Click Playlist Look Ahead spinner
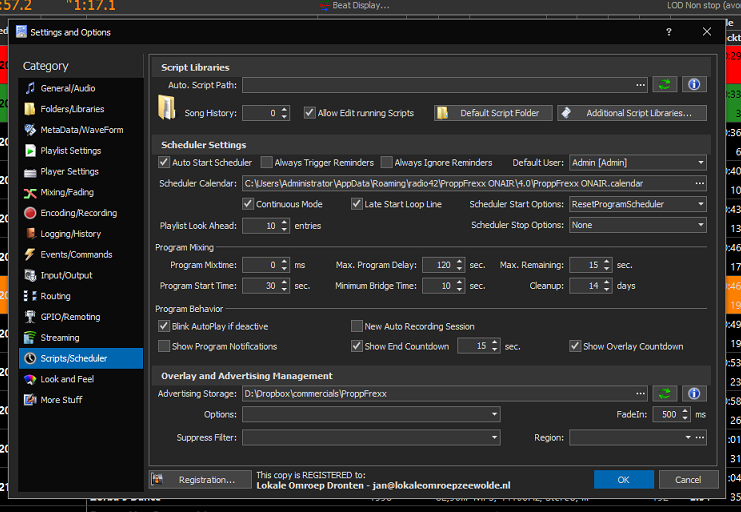Viewport: 741px width, 512px height. pyautogui.click(x=266, y=226)
